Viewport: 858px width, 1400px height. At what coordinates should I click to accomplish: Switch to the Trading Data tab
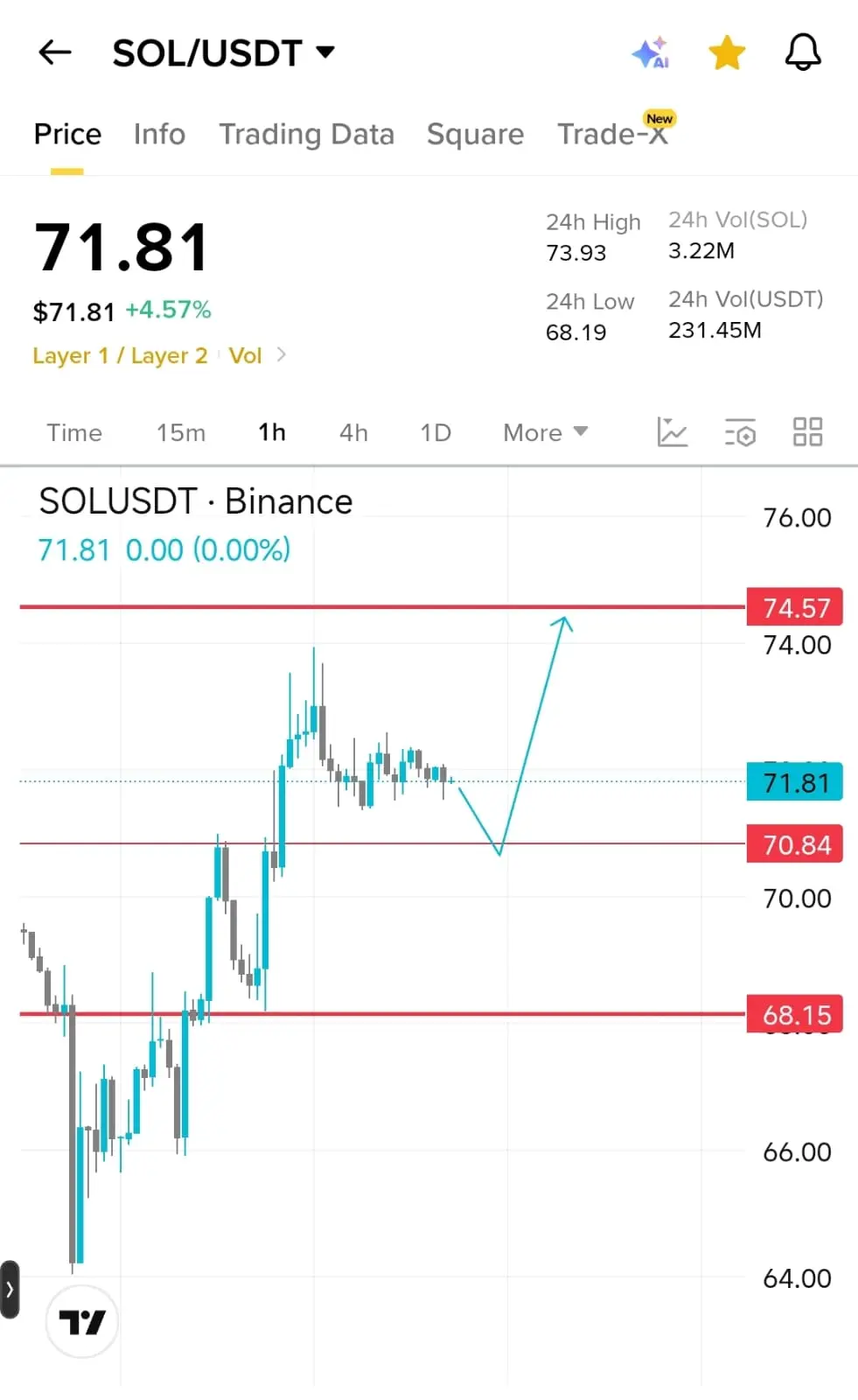click(x=306, y=134)
